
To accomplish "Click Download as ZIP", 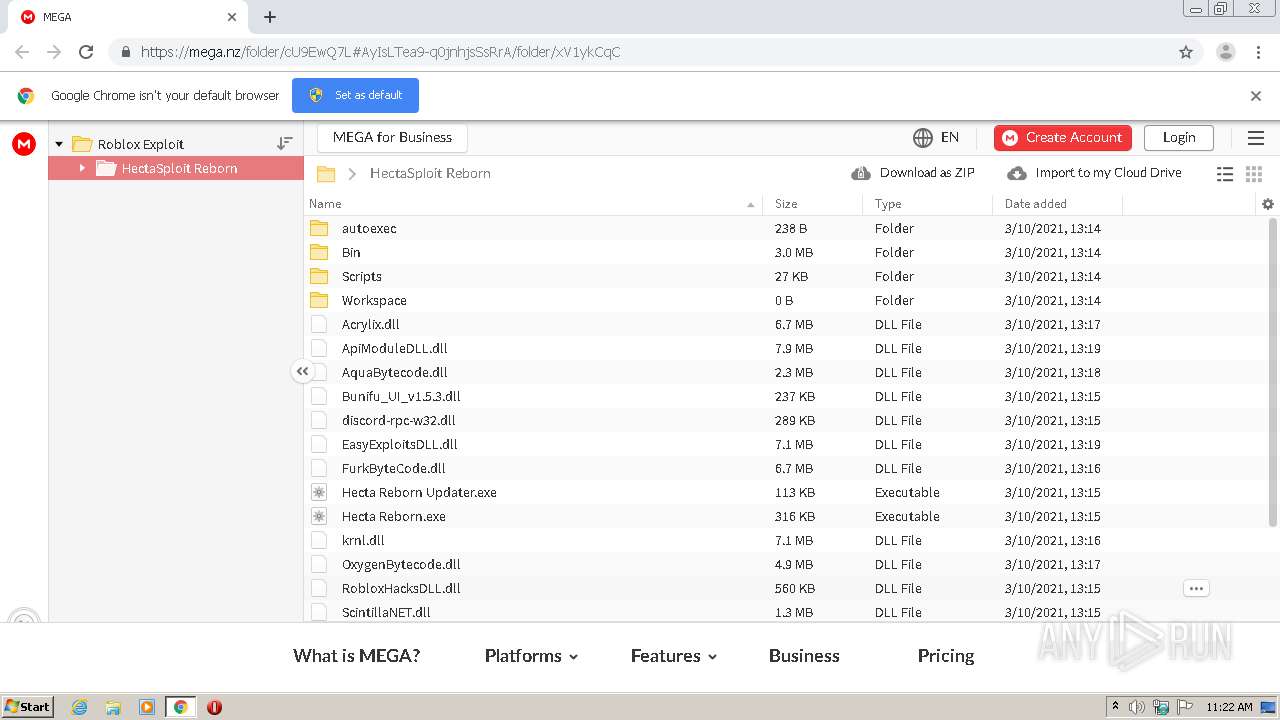I will coord(913,173).
